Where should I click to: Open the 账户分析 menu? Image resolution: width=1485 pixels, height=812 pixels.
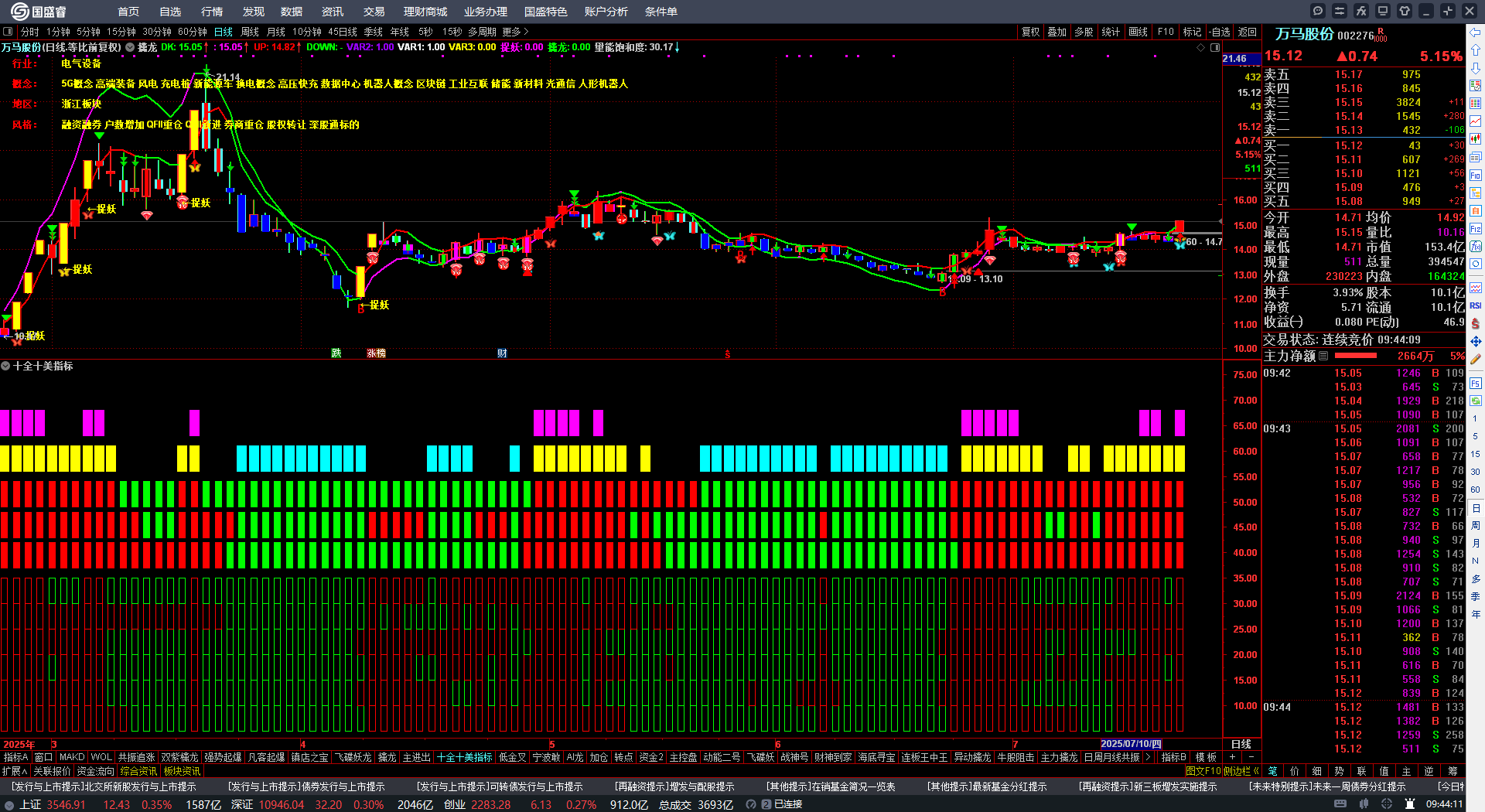(606, 12)
